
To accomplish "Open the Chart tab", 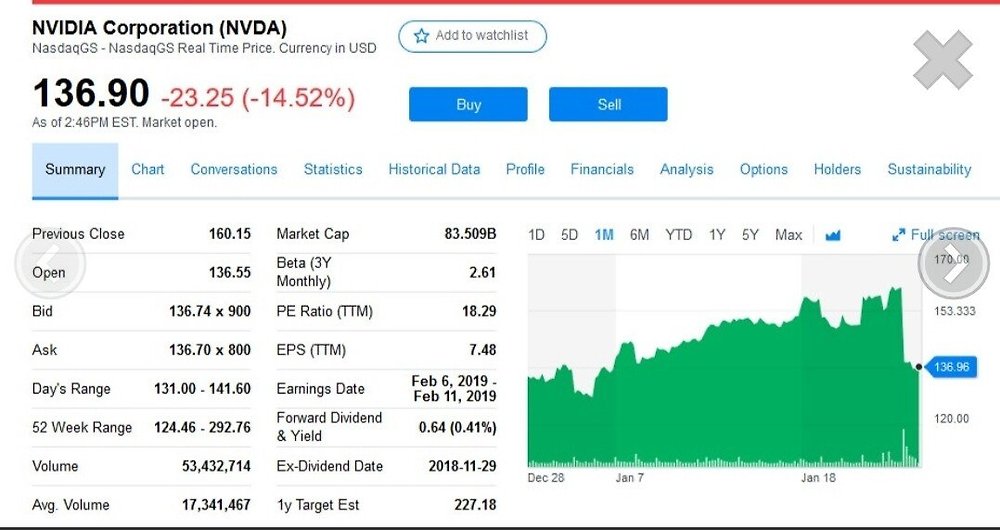I will coord(148,170).
